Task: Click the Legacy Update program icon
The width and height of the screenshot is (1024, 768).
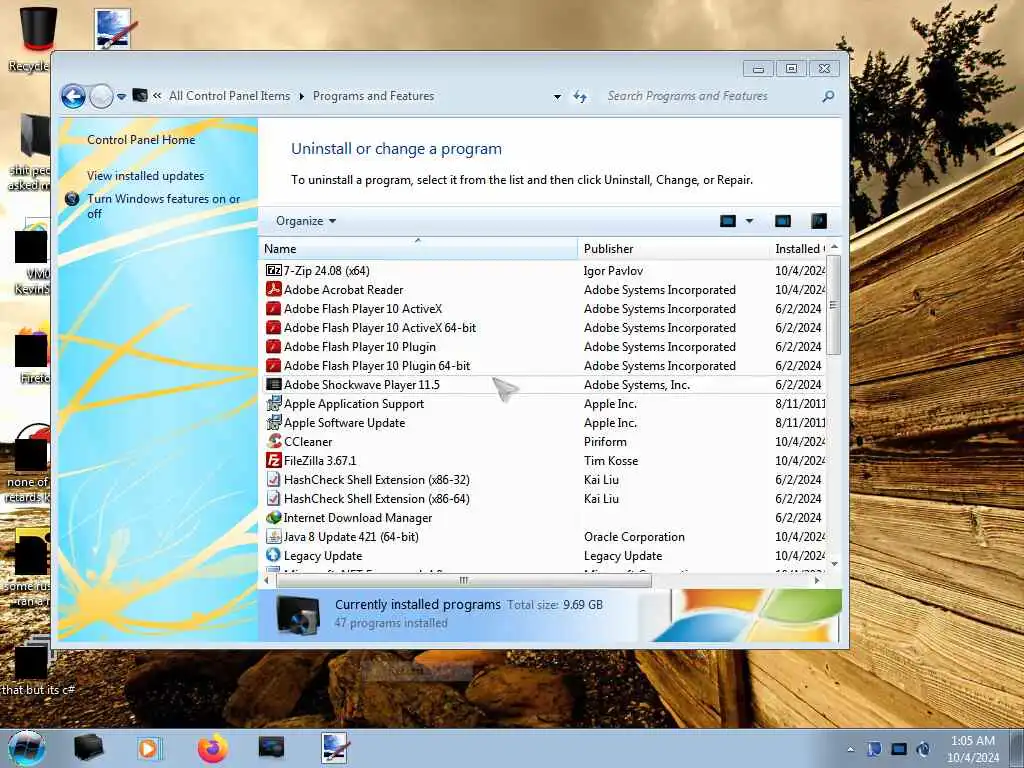Action: pos(274,555)
